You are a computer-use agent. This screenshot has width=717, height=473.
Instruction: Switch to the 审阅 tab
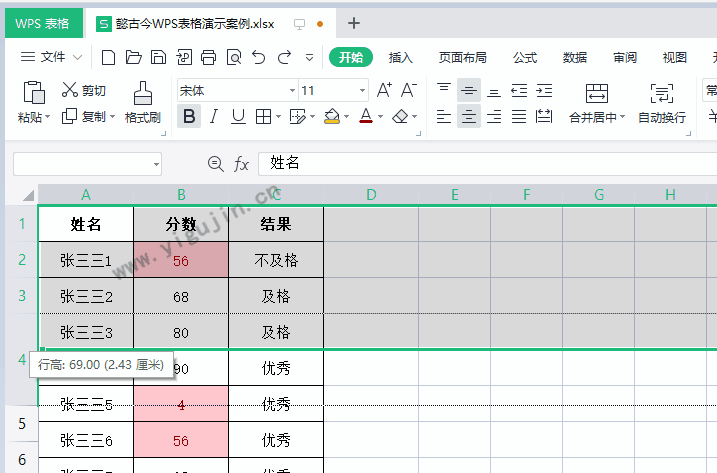[x=625, y=58]
